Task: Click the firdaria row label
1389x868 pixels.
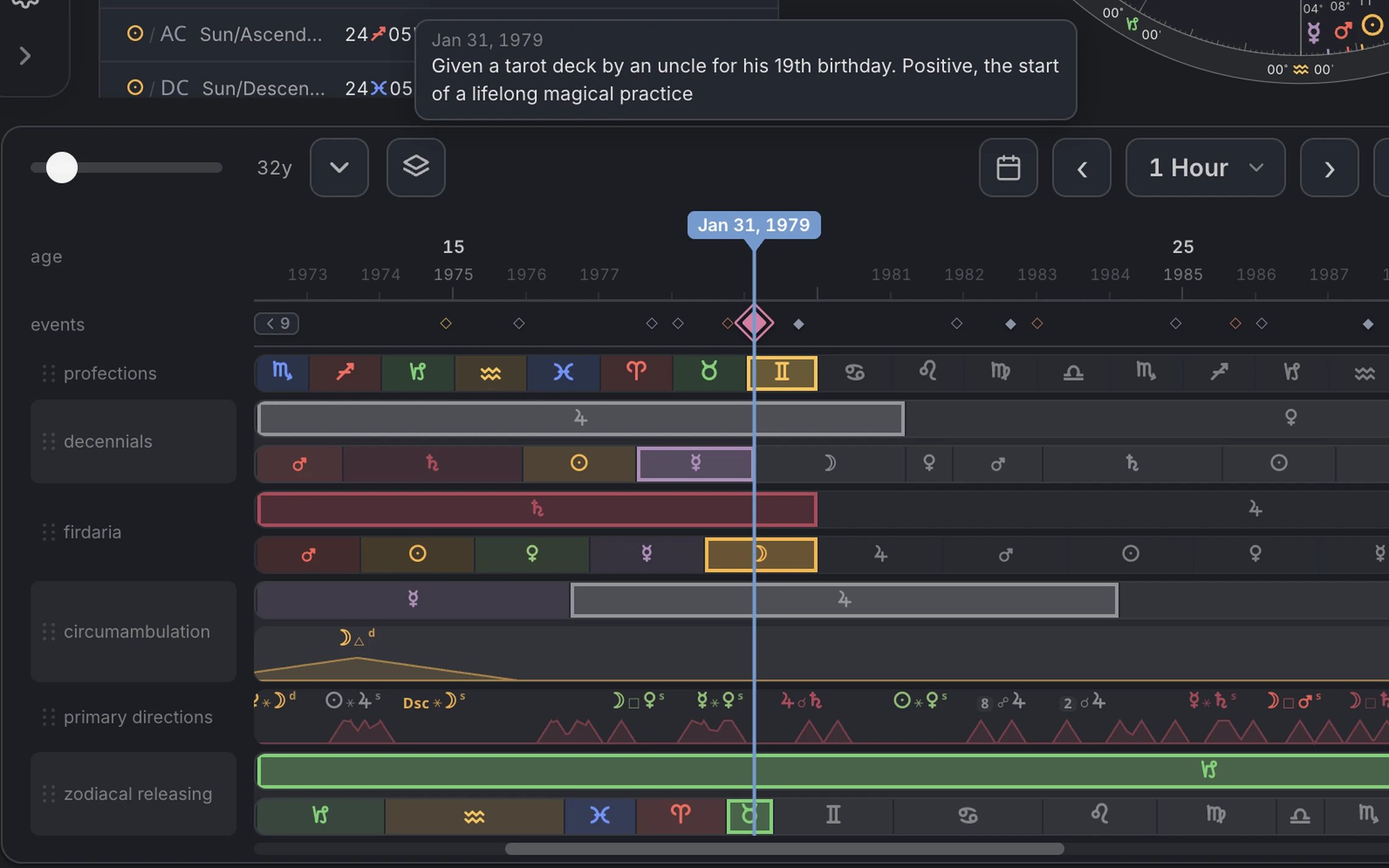Action: [93, 532]
